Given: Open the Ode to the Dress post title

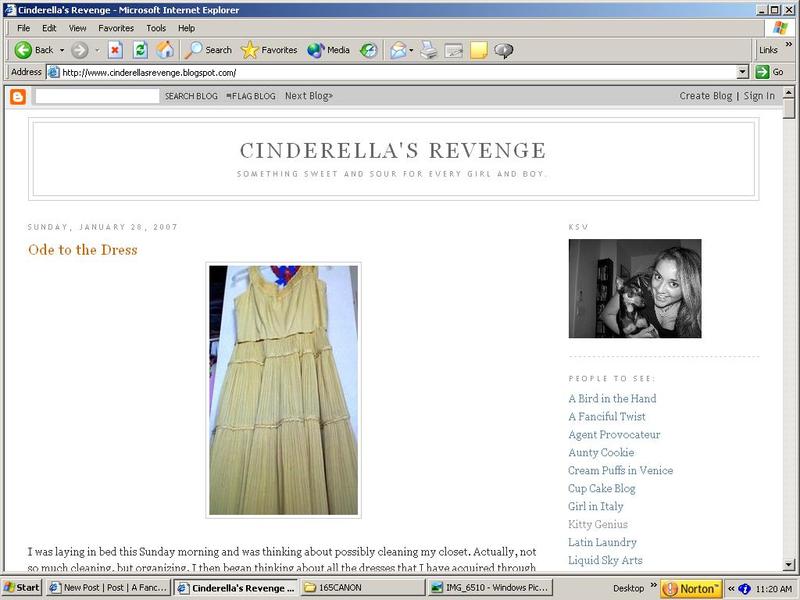Looking at the screenshot, I should point(82,250).
